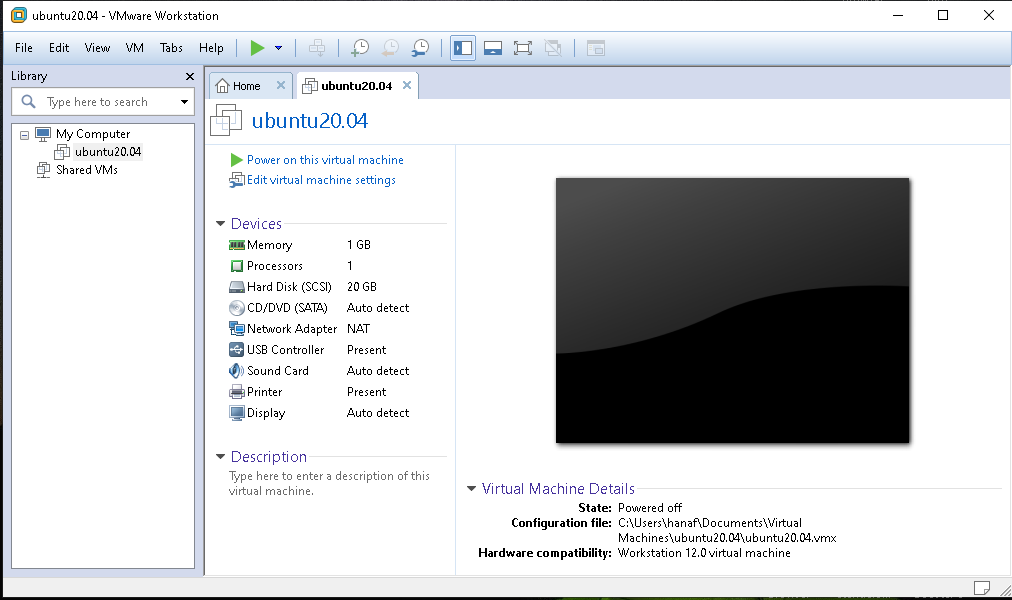The width and height of the screenshot is (1012, 600).
Task: Select My Computer in the Library tree
Action: point(93,134)
